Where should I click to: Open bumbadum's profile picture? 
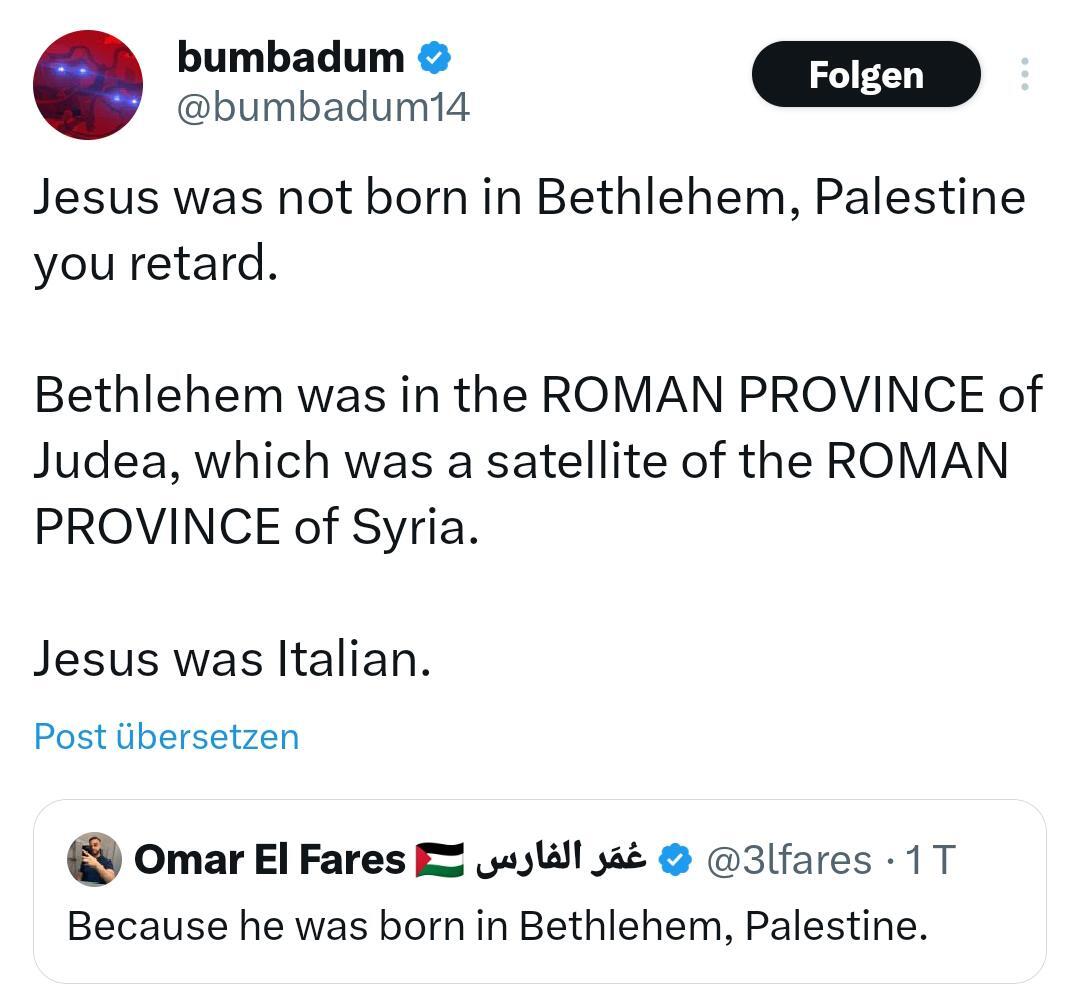pyautogui.click(x=88, y=85)
